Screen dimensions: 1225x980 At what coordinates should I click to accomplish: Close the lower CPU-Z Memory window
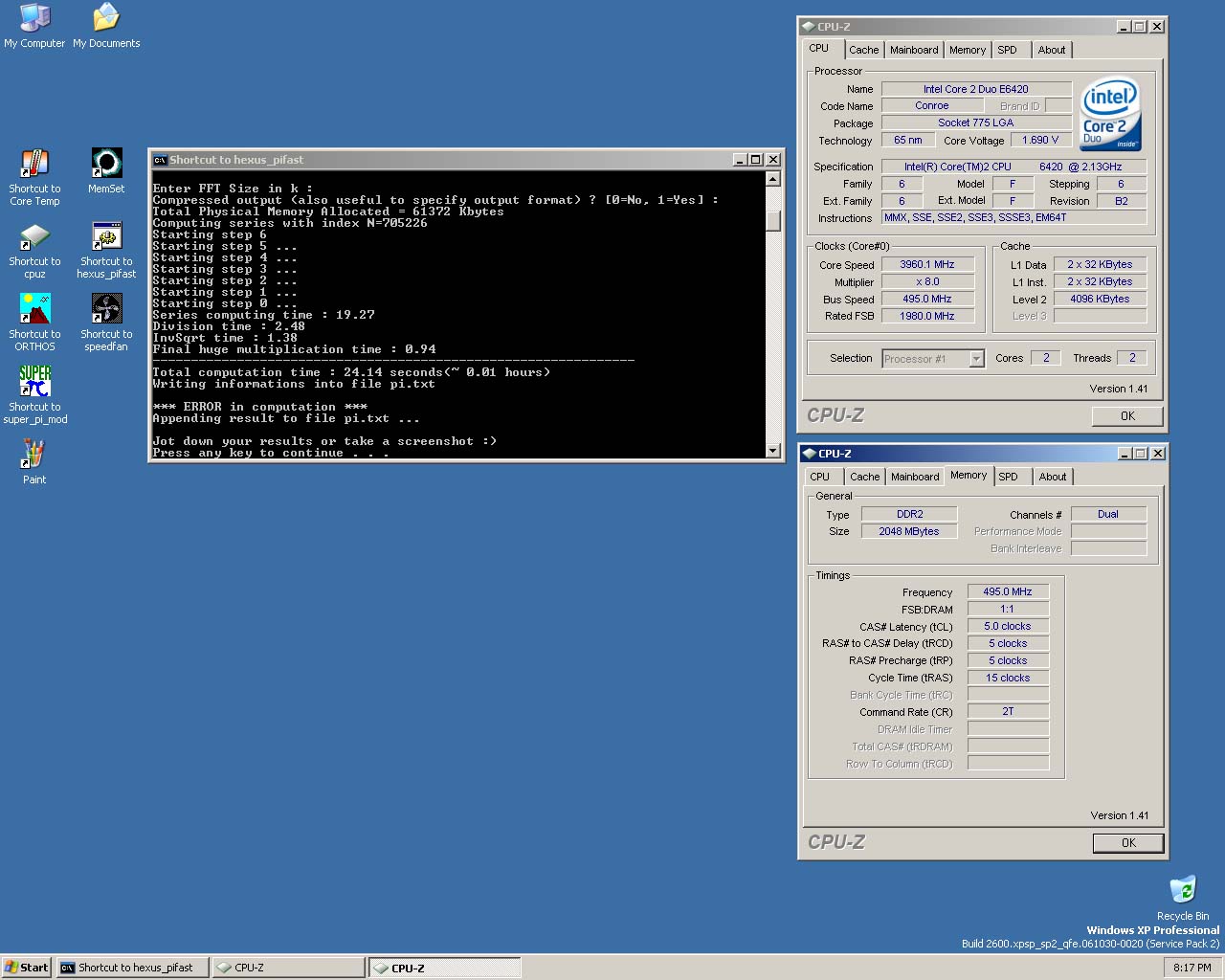[x=1157, y=454]
